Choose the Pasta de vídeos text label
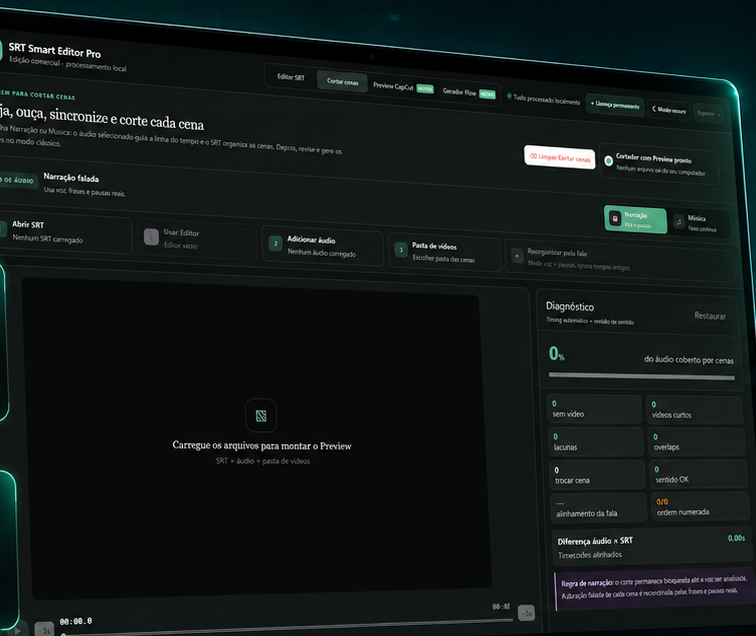This screenshot has width=756, height=636. [434, 246]
